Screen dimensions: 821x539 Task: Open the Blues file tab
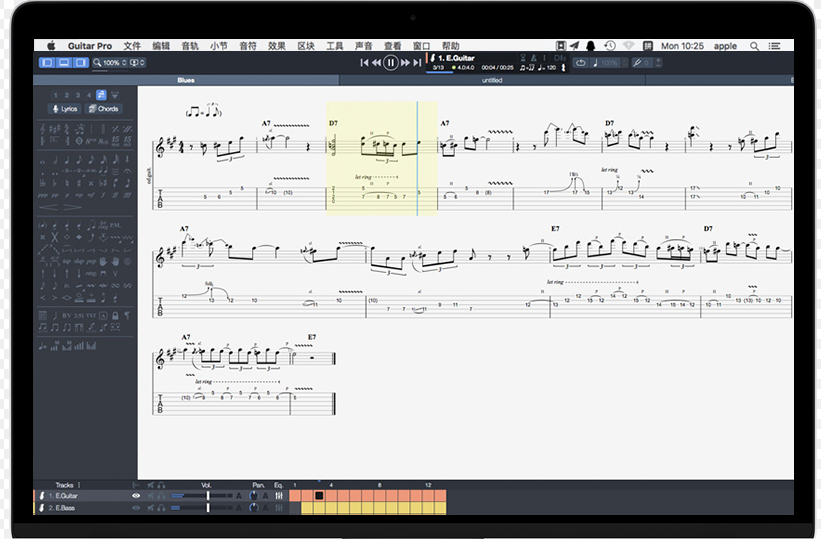tap(186, 80)
